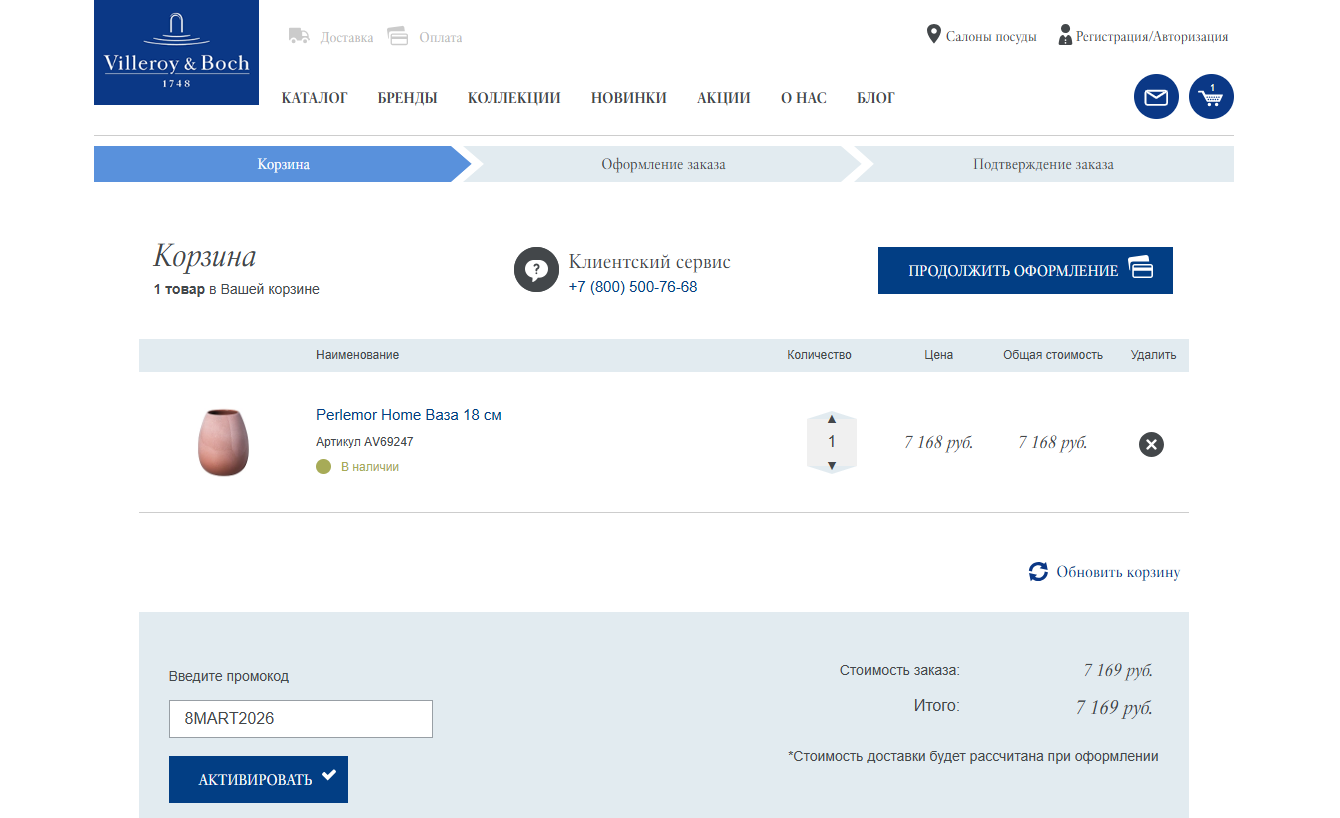Open the КАТАЛОГ menu
1340x818 pixels.
pos(315,97)
